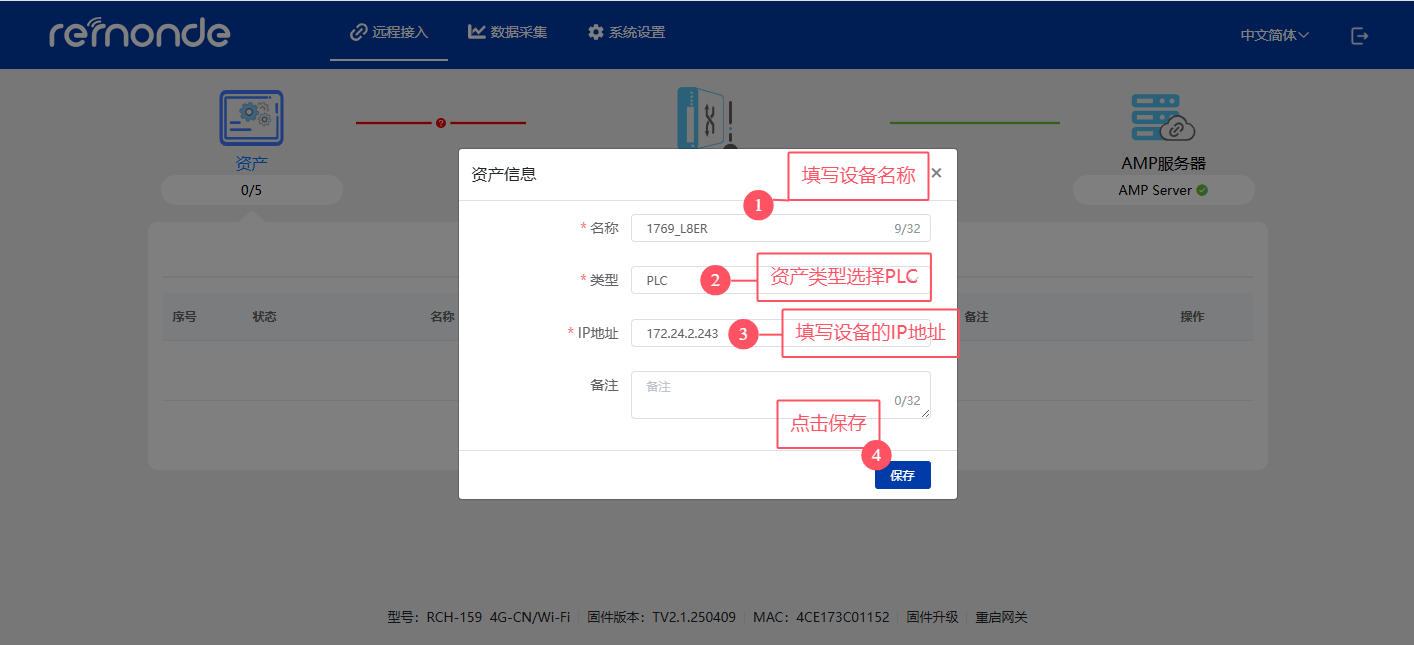Expand the 中文简体 language dropdown
This screenshot has height=645, width=1414.
[1275, 35]
